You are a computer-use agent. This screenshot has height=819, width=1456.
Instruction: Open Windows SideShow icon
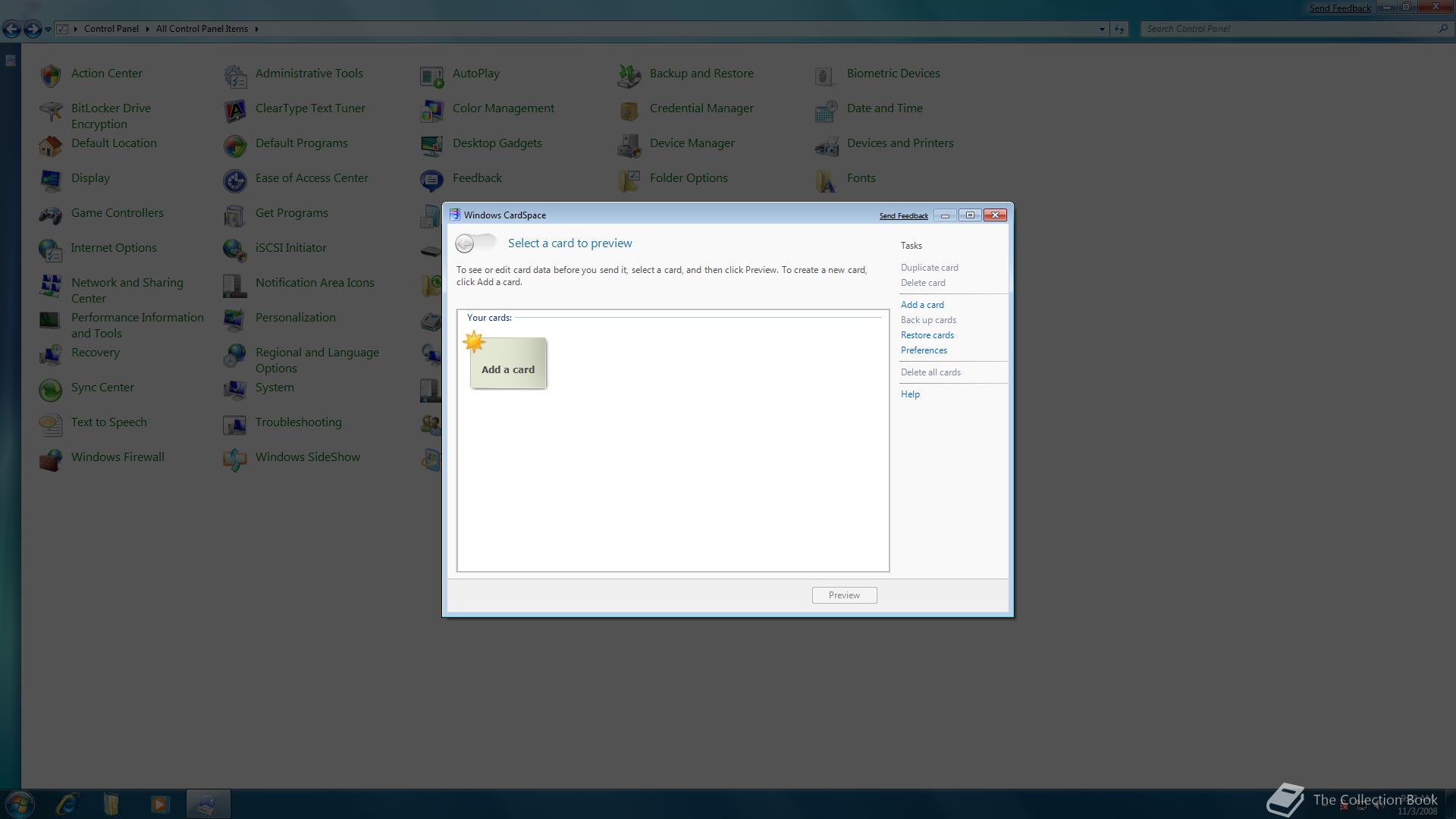[235, 460]
